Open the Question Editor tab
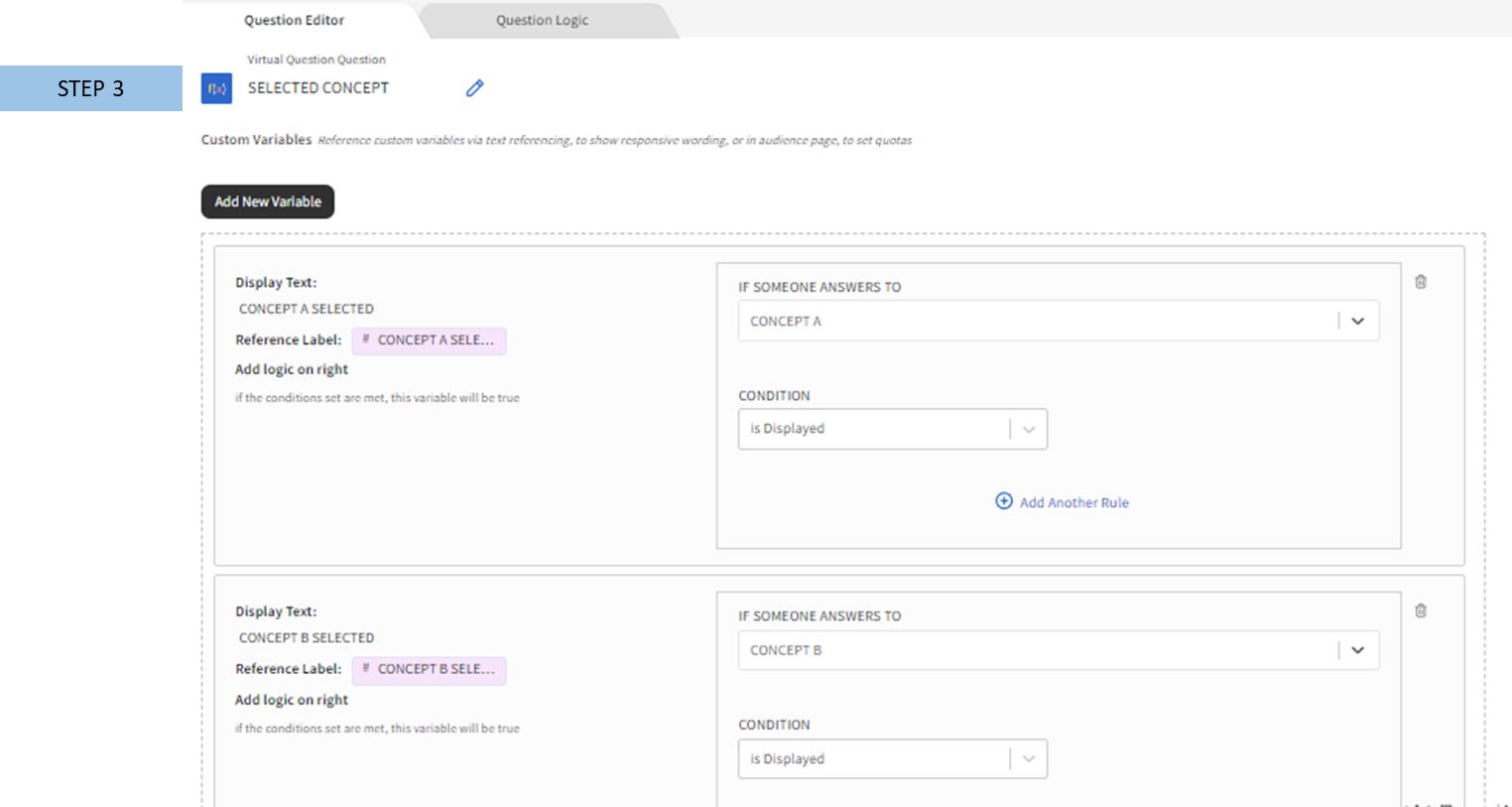 [x=295, y=20]
